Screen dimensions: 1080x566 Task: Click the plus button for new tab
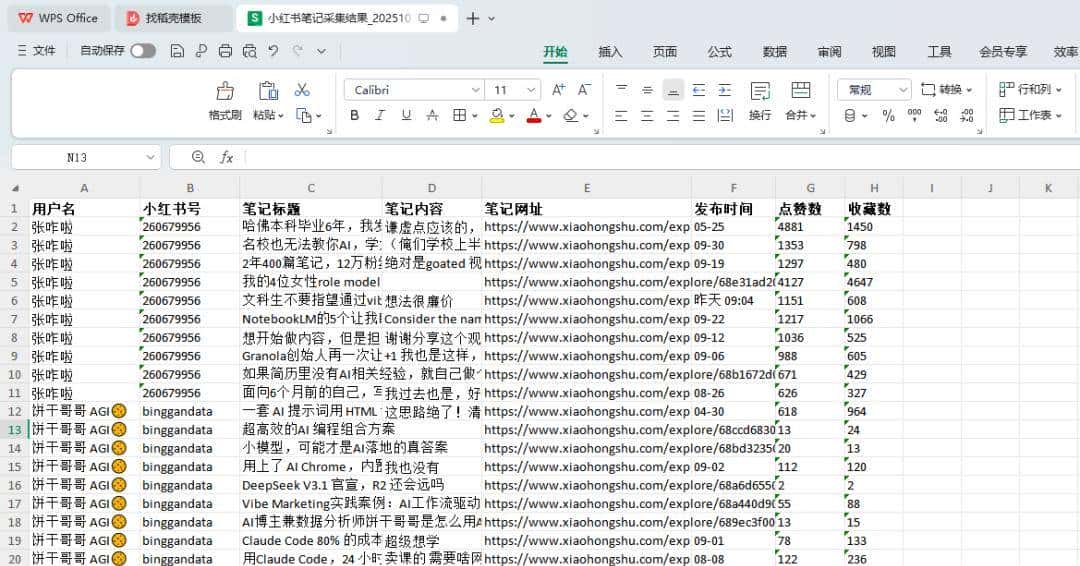472,19
